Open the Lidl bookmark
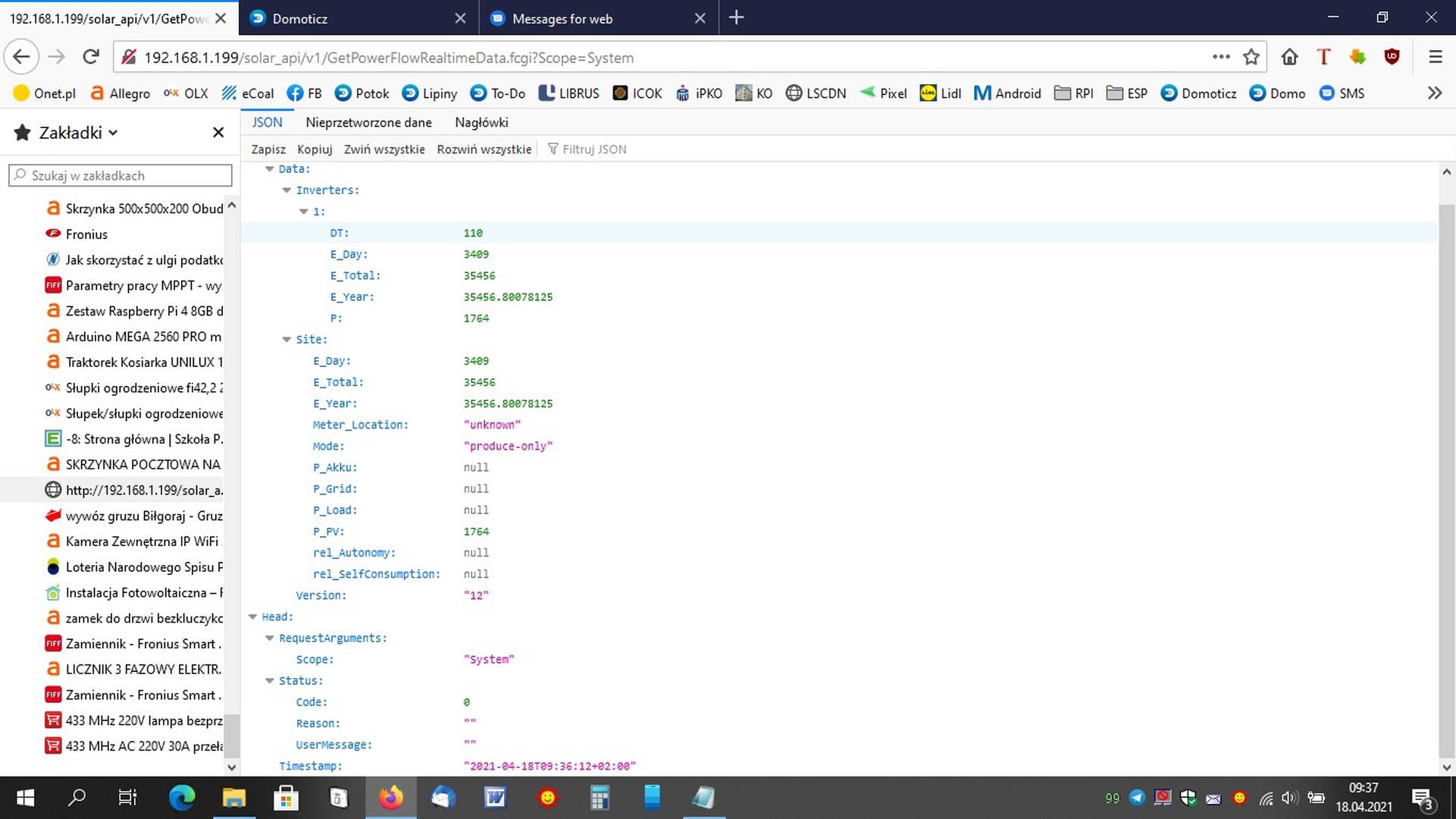Screen dimensions: 1456x819 [941, 93]
